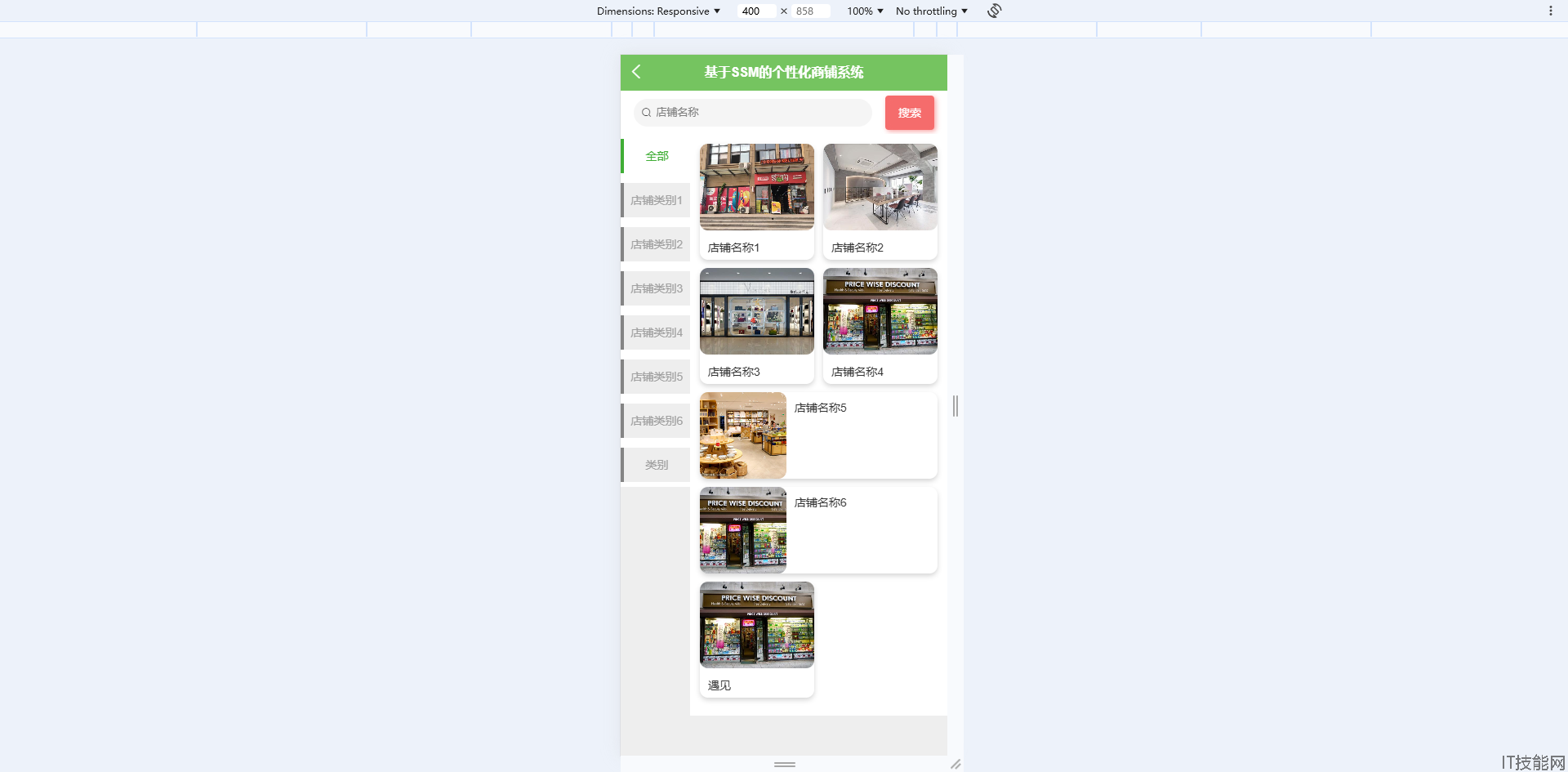The height and width of the screenshot is (772, 1568).
Task: Click the 店铺名称2 label
Action: point(857,248)
